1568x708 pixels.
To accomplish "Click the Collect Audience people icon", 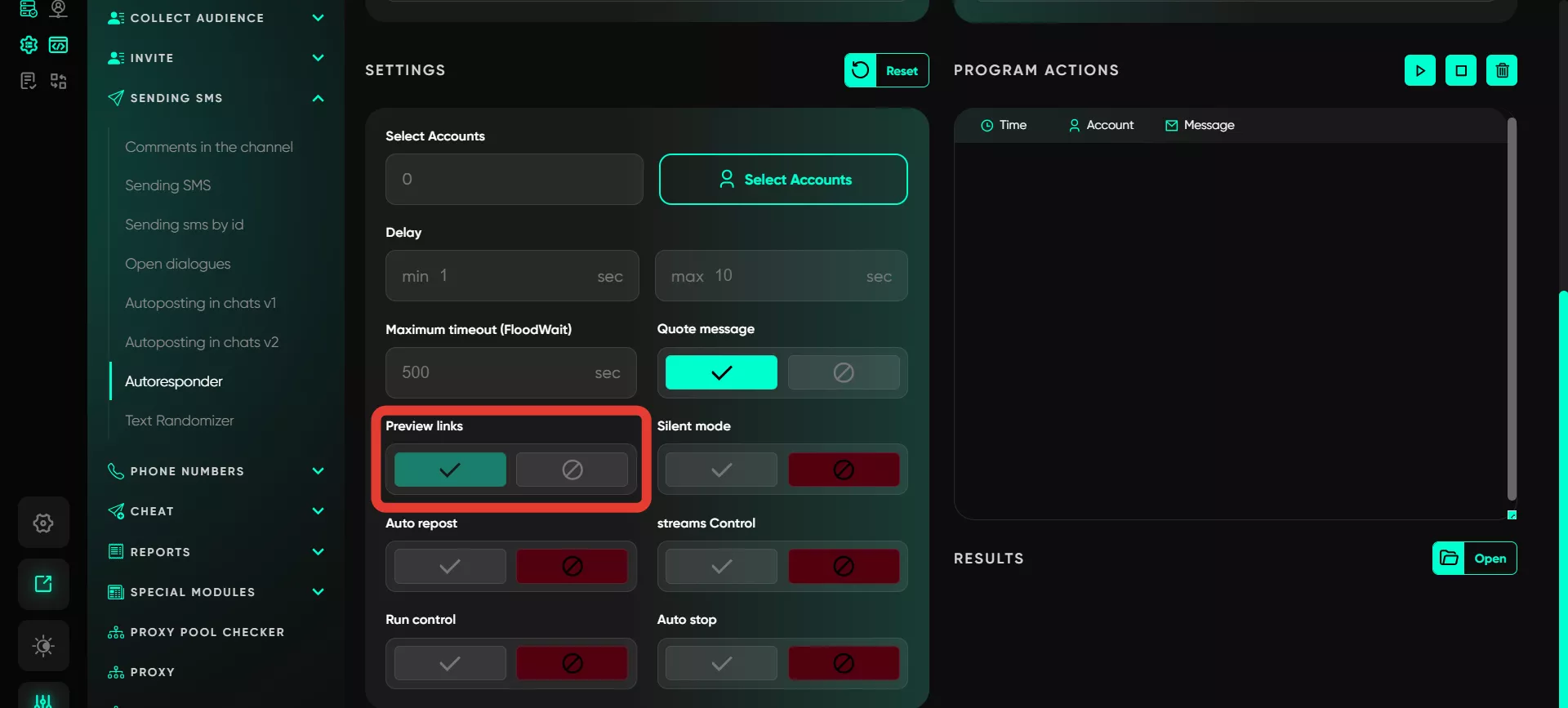I will [x=116, y=18].
